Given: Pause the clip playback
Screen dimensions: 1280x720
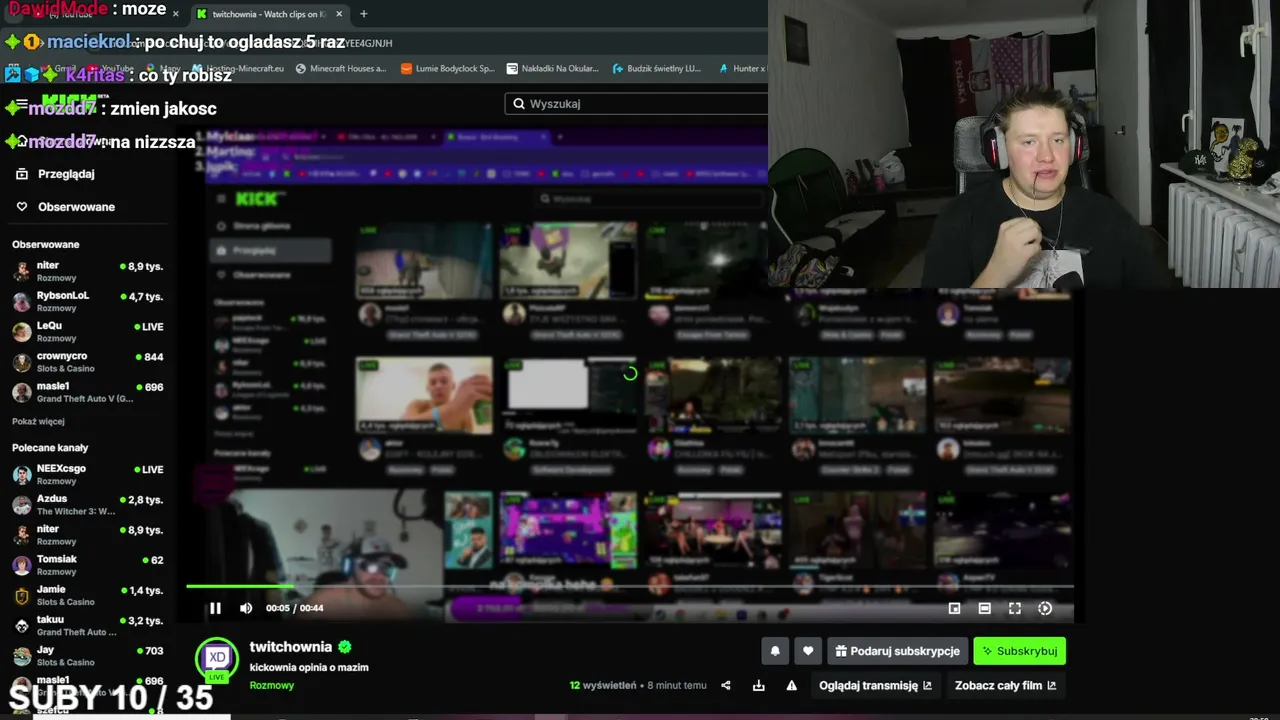Looking at the screenshot, I should pos(215,608).
